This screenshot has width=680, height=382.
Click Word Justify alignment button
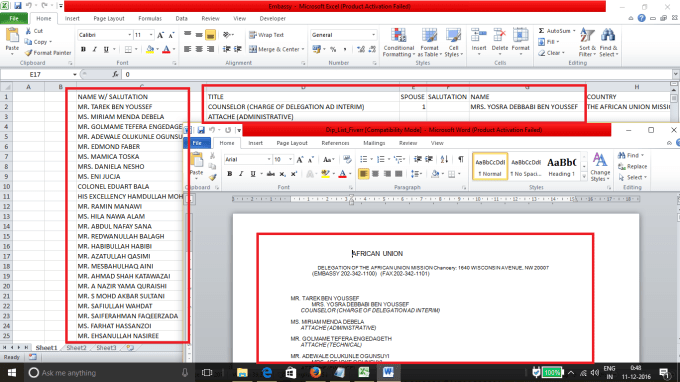click(399, 174)
